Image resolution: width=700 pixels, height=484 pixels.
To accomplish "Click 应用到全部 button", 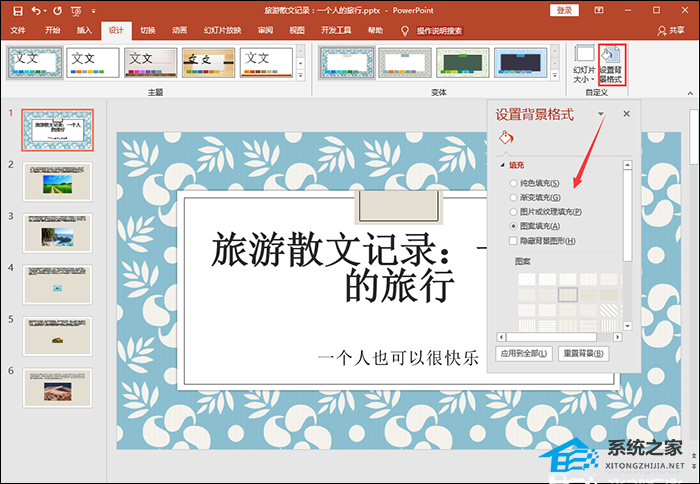I will click(x=525, y=354).
